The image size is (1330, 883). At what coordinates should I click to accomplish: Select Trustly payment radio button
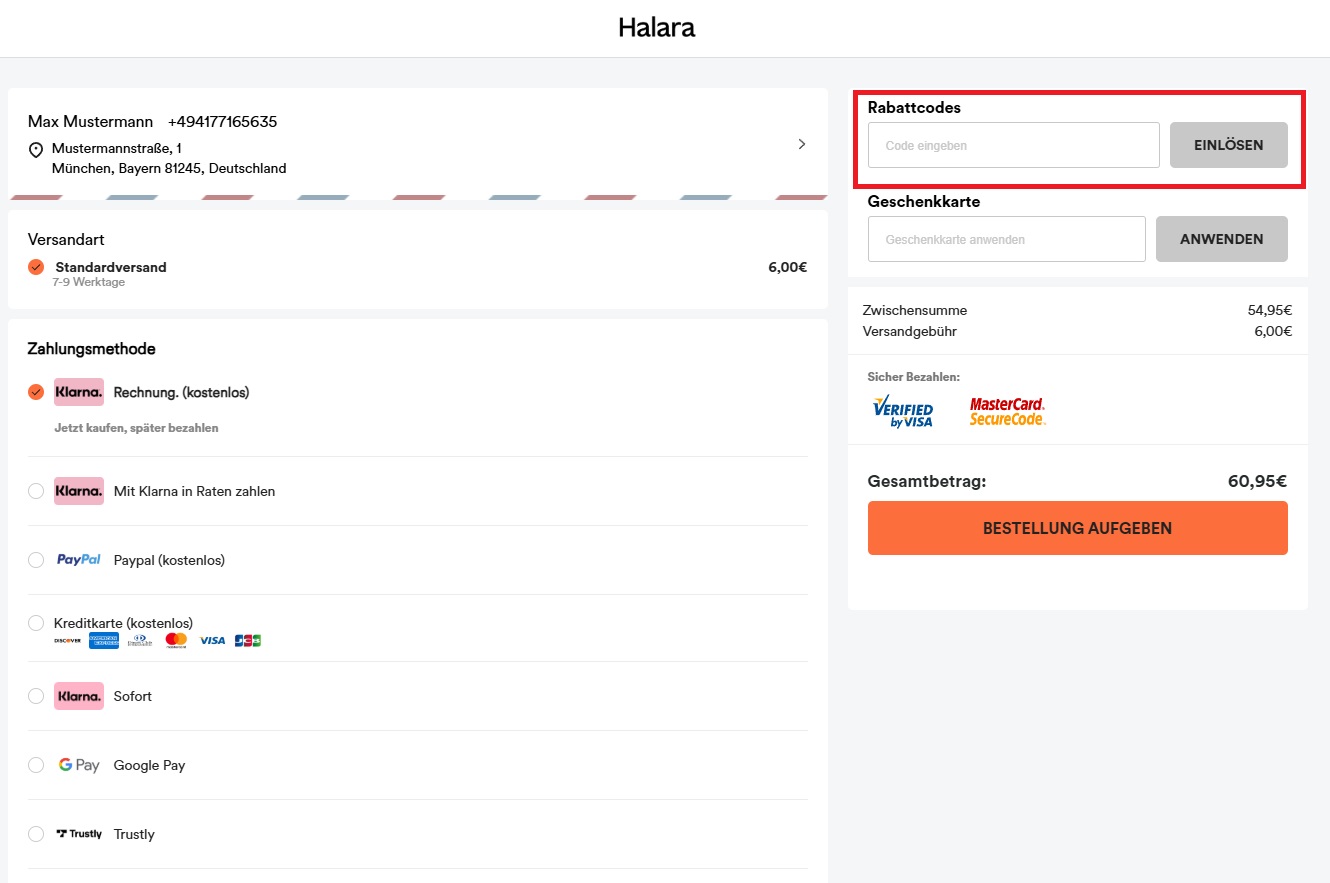pos(36,834)
